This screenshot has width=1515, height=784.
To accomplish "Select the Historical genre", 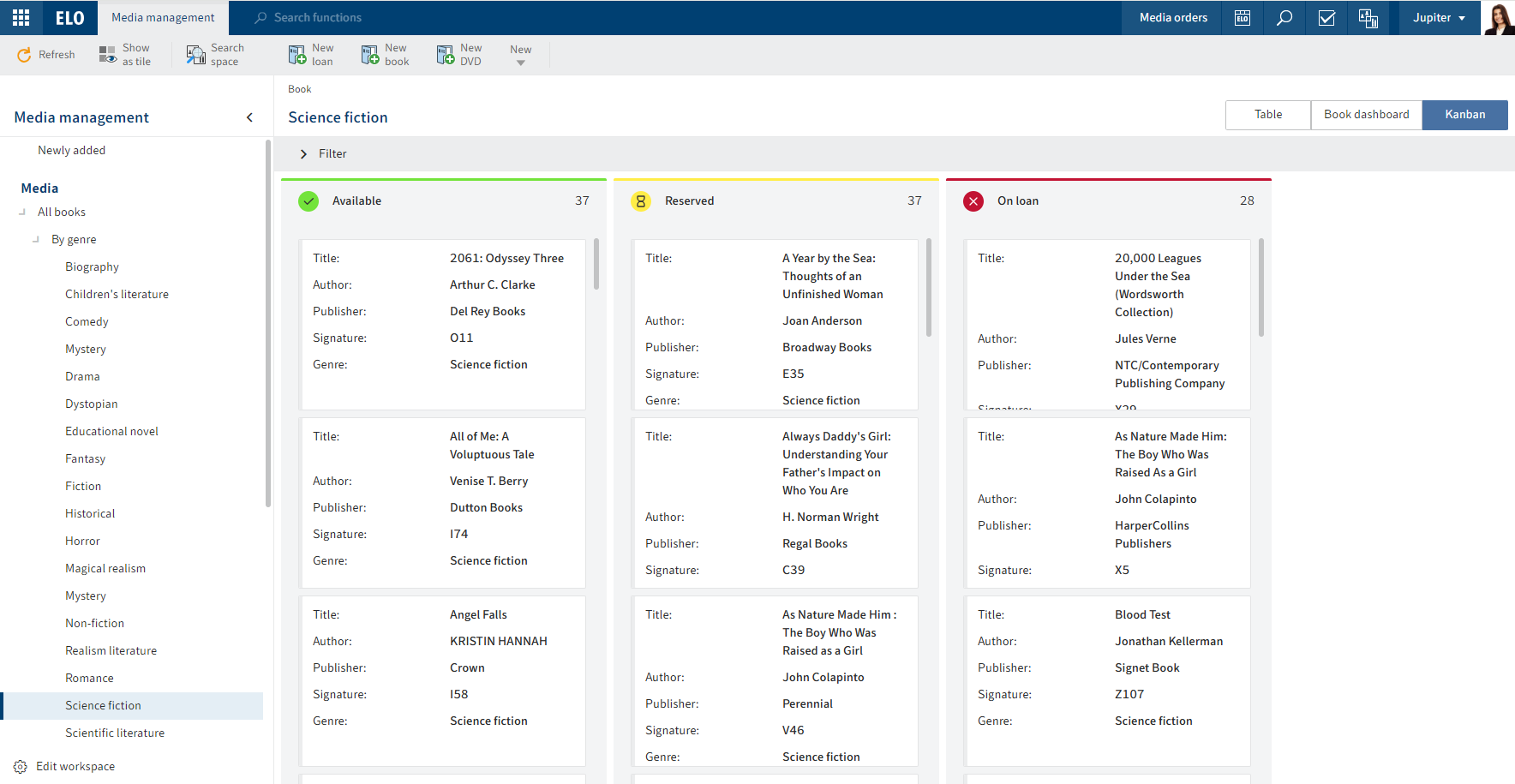I will [x=90, y=514].
